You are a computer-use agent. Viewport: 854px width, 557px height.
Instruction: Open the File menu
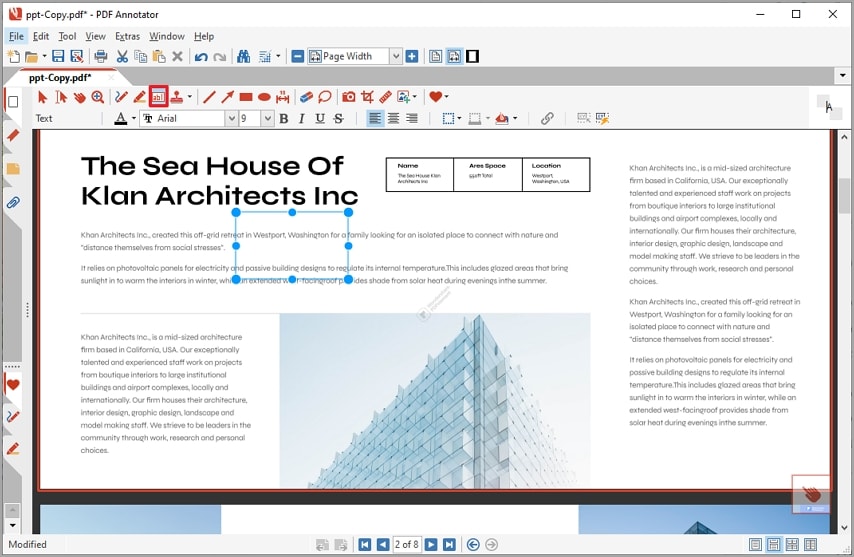click(x=16, y=36)
